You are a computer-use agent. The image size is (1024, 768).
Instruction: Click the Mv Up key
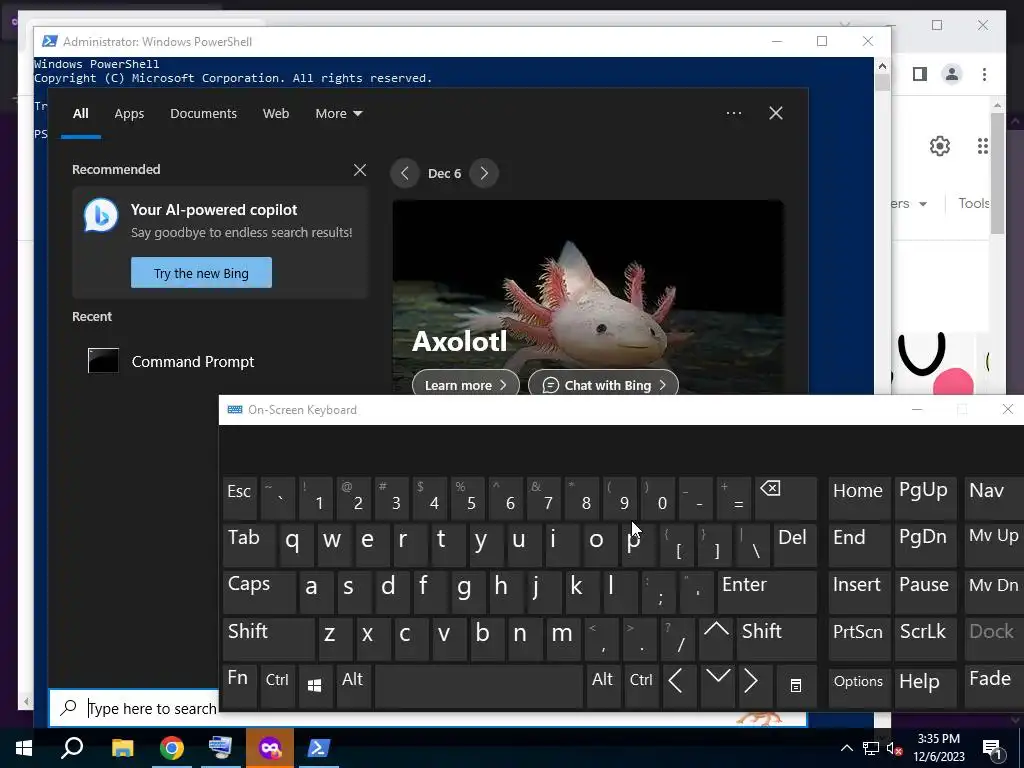point(994,545)
